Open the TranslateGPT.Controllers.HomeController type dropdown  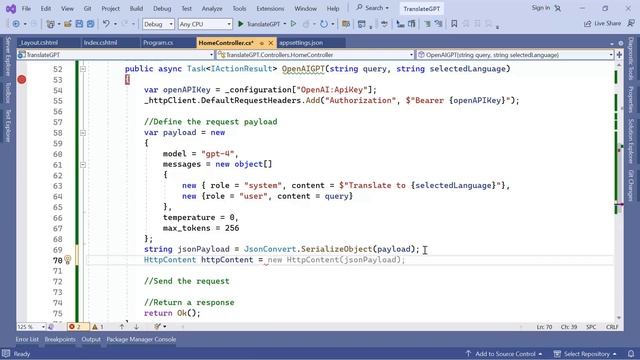point(315,55)
